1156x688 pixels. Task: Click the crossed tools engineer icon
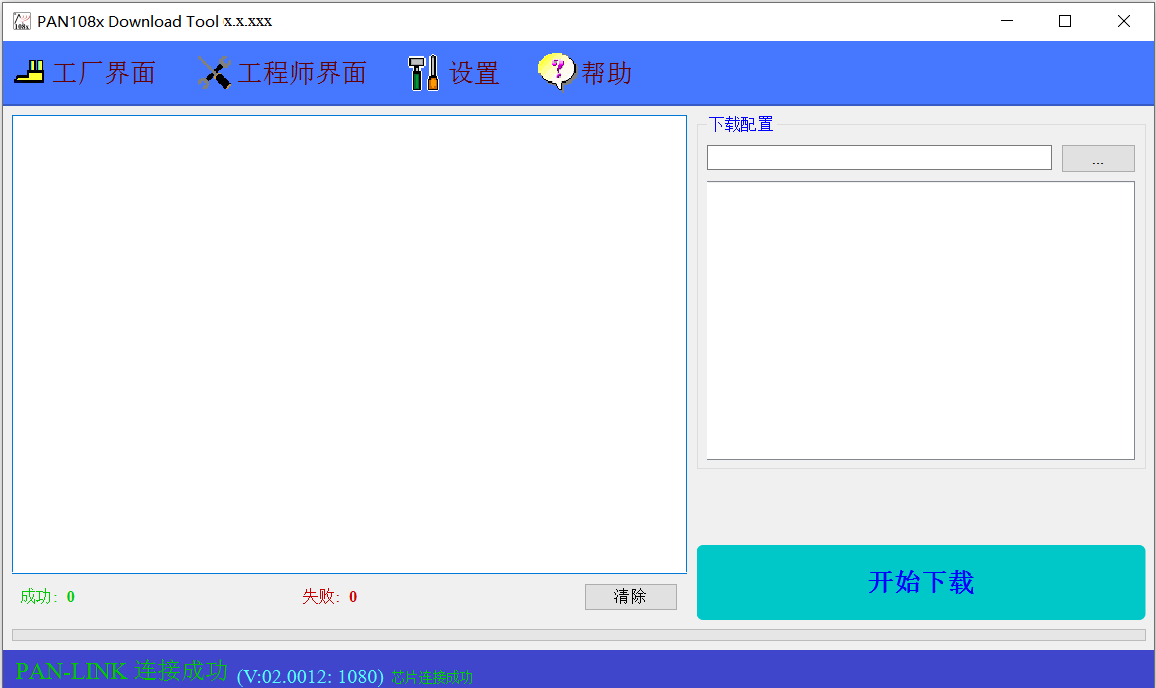215,73
